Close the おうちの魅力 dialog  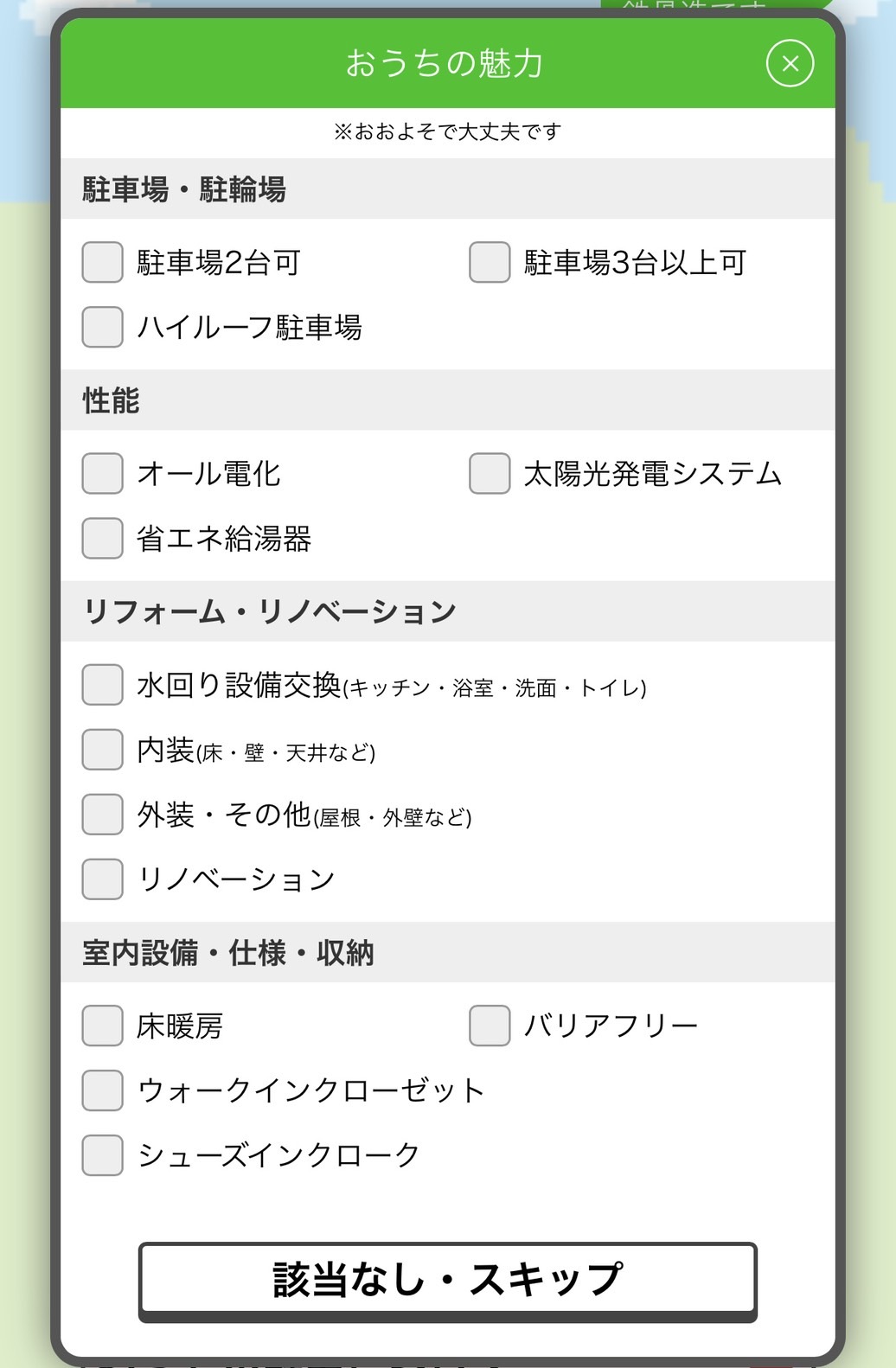tap(790, 63)
